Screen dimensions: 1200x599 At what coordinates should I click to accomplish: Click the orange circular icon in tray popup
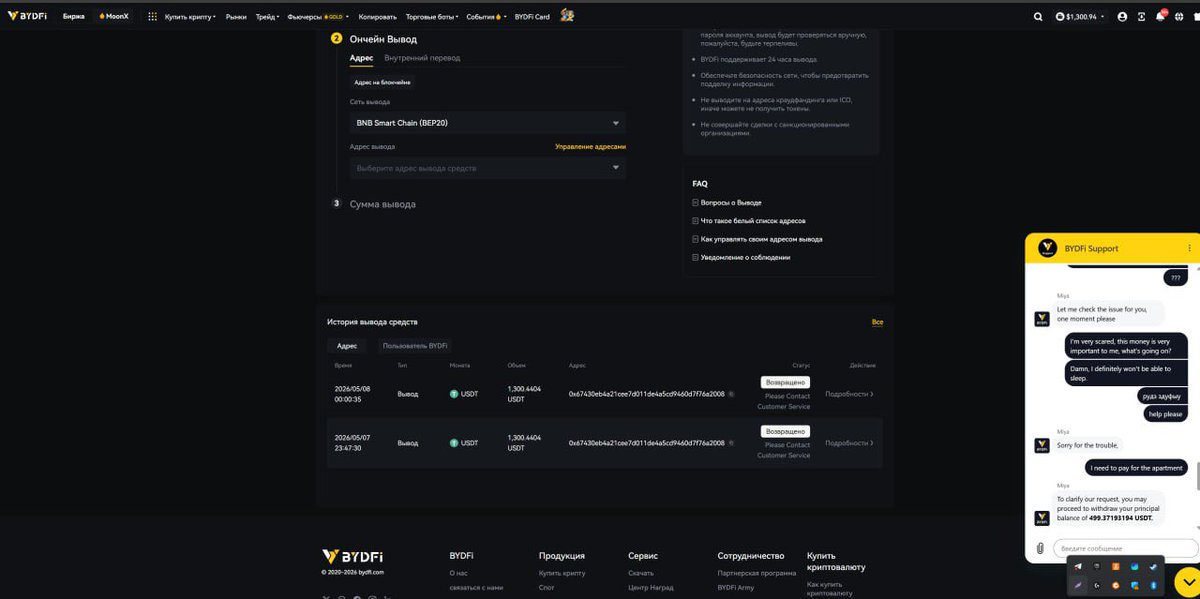pyautogui.click(x=1116, y=585)
